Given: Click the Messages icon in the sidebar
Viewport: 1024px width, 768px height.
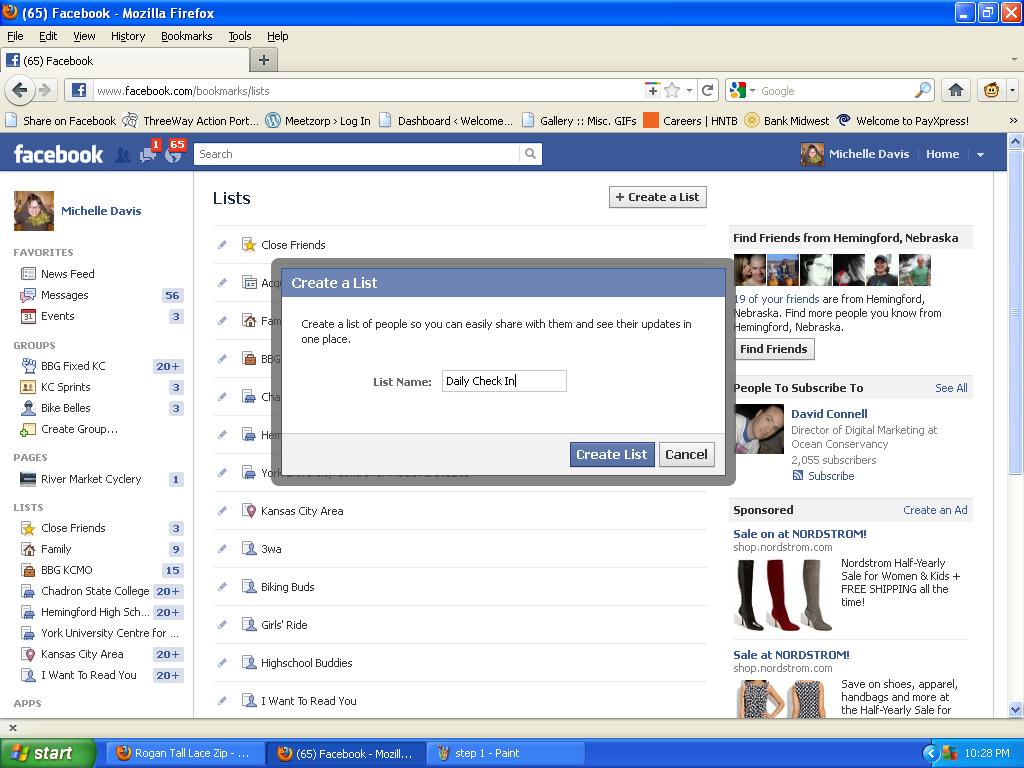Looking at the screenshot, I should [28, 295].
